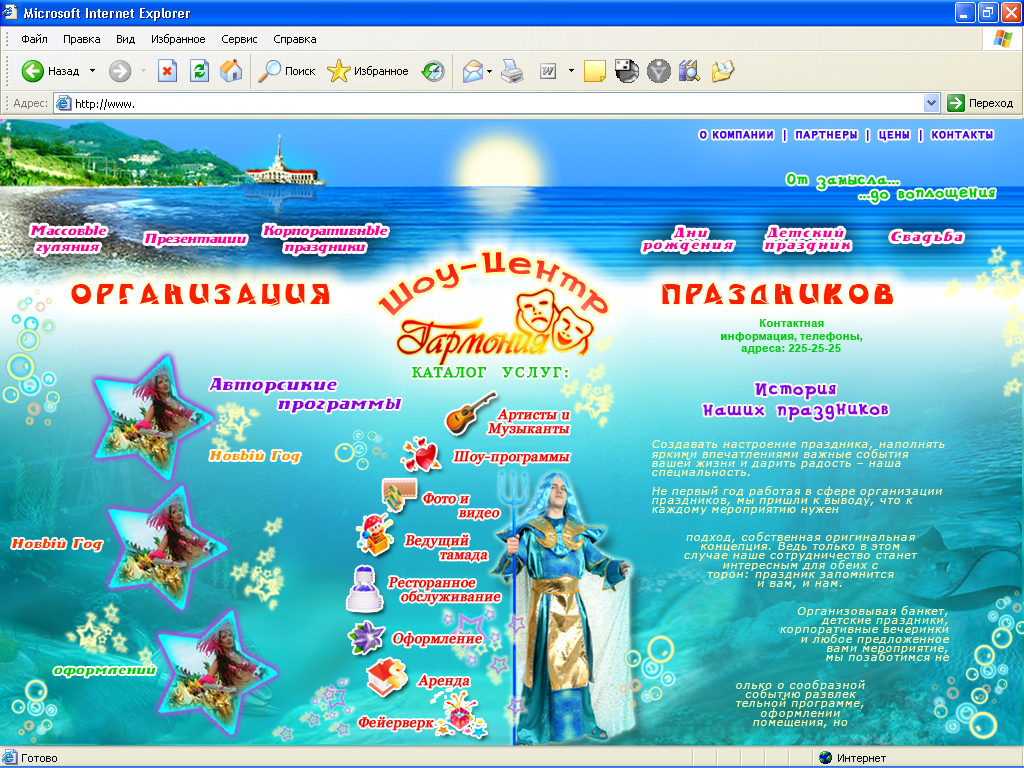Open the Избранное favorites star

(x=368, y=71)
